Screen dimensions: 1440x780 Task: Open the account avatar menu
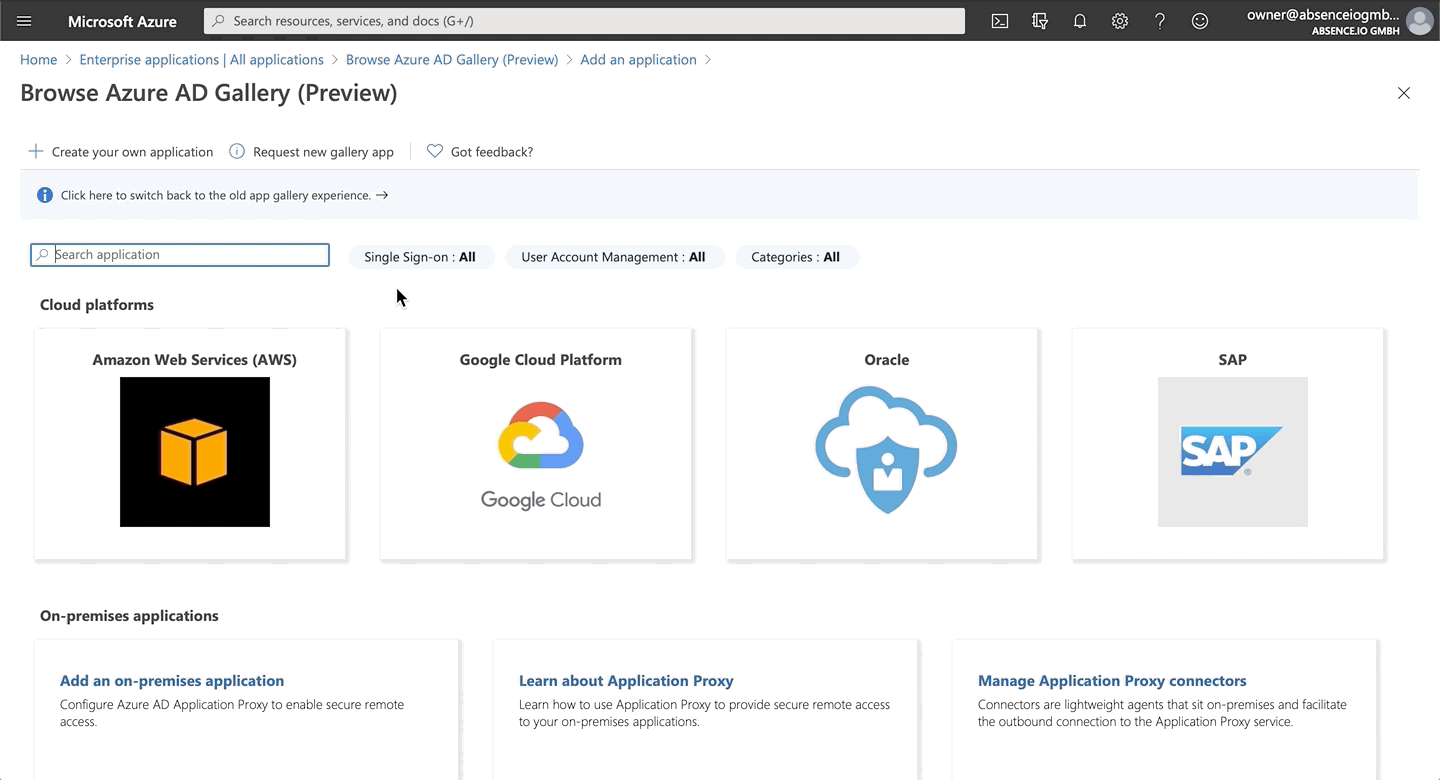(1418, 21)
